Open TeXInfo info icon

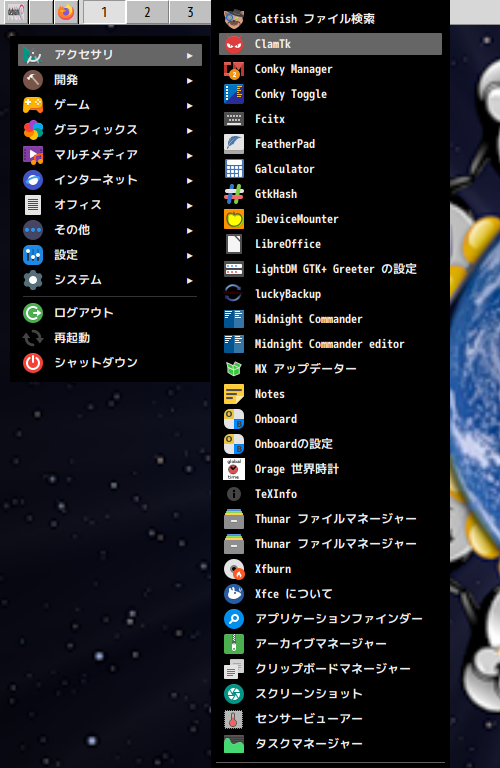(234, 494)
